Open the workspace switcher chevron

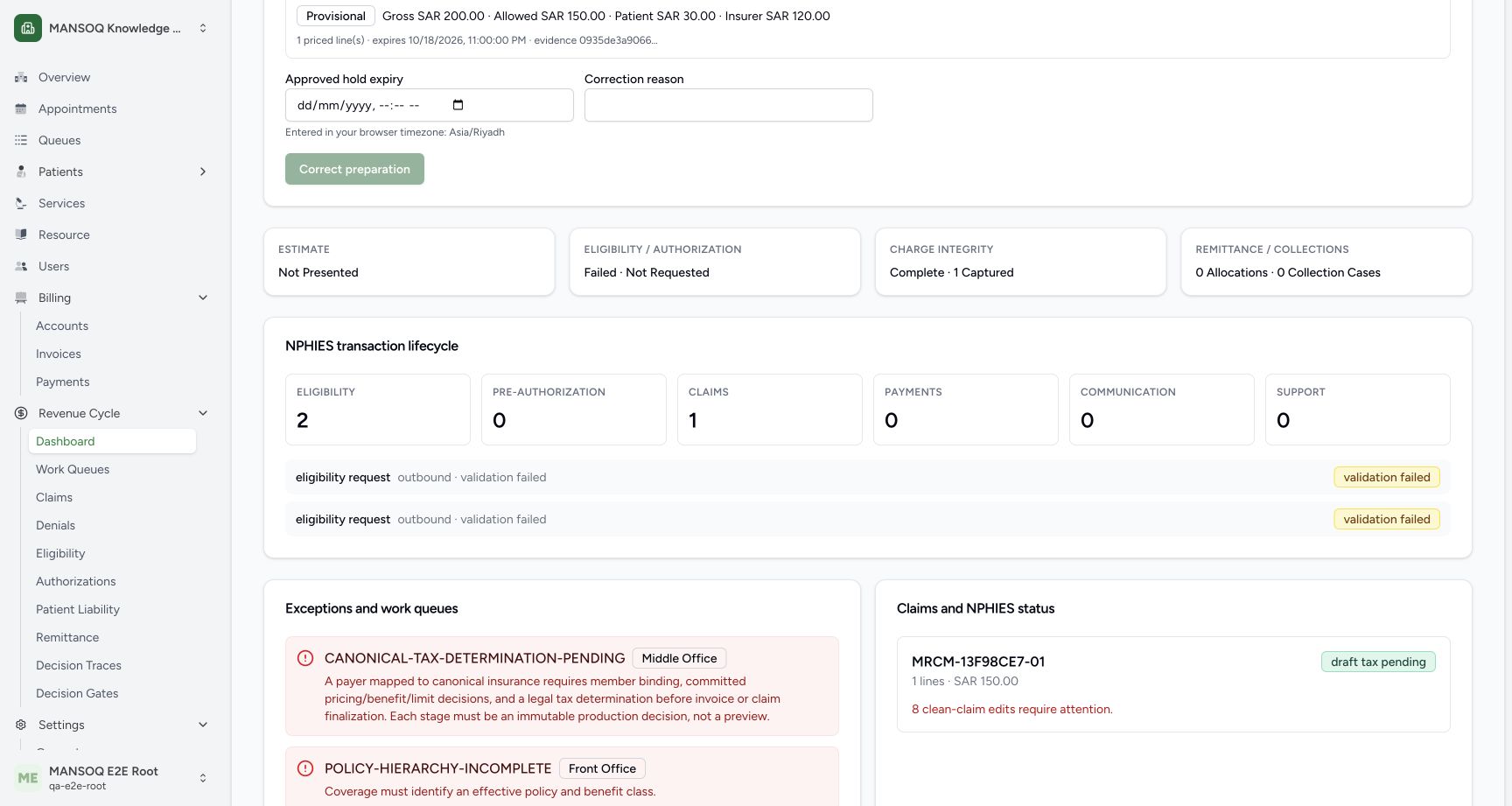click(x=203, y=28)
